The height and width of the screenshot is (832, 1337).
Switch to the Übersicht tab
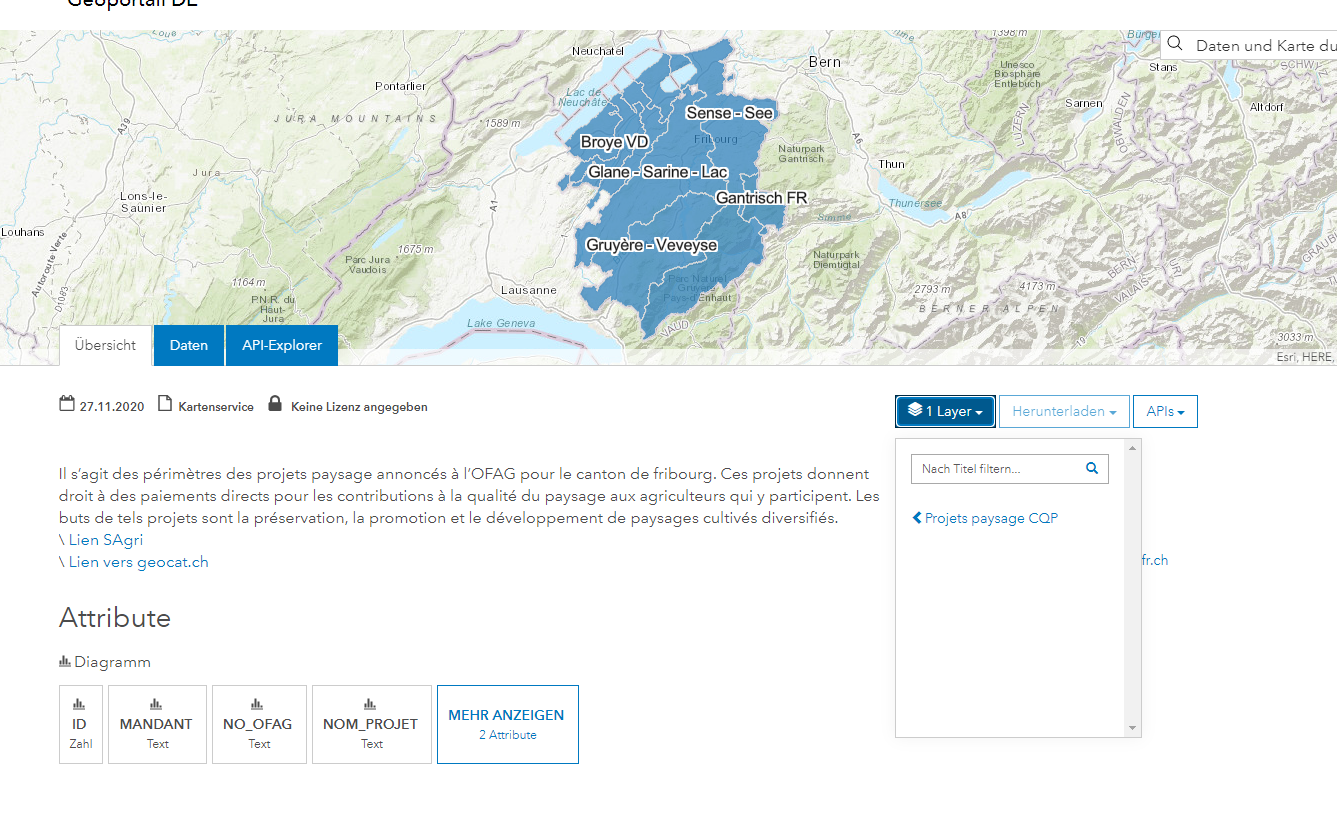point(106,345)
